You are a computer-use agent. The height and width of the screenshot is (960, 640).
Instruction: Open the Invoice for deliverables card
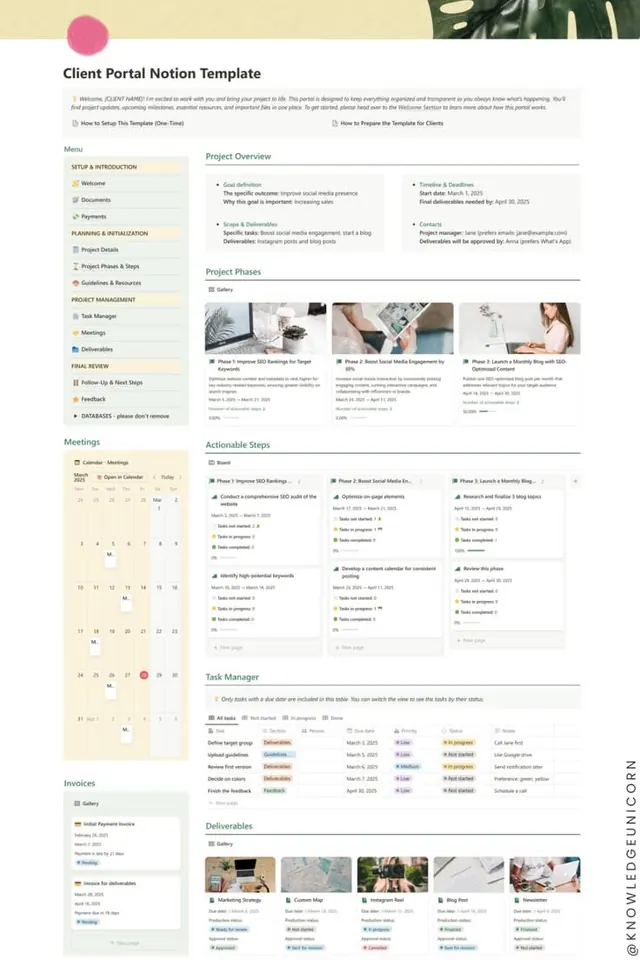[126, 902]
